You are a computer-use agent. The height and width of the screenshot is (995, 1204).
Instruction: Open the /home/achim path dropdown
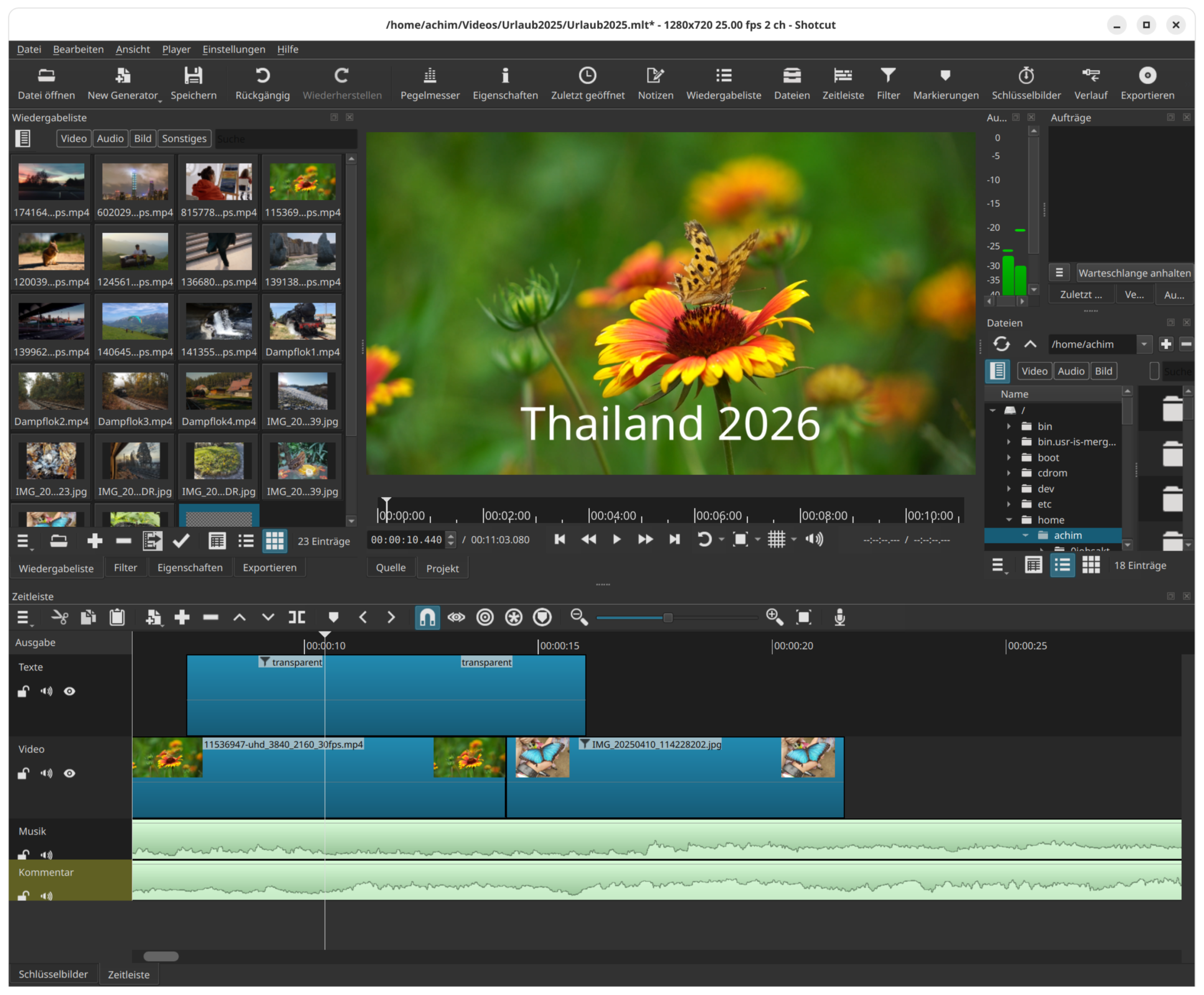(x=1144, y=344)
